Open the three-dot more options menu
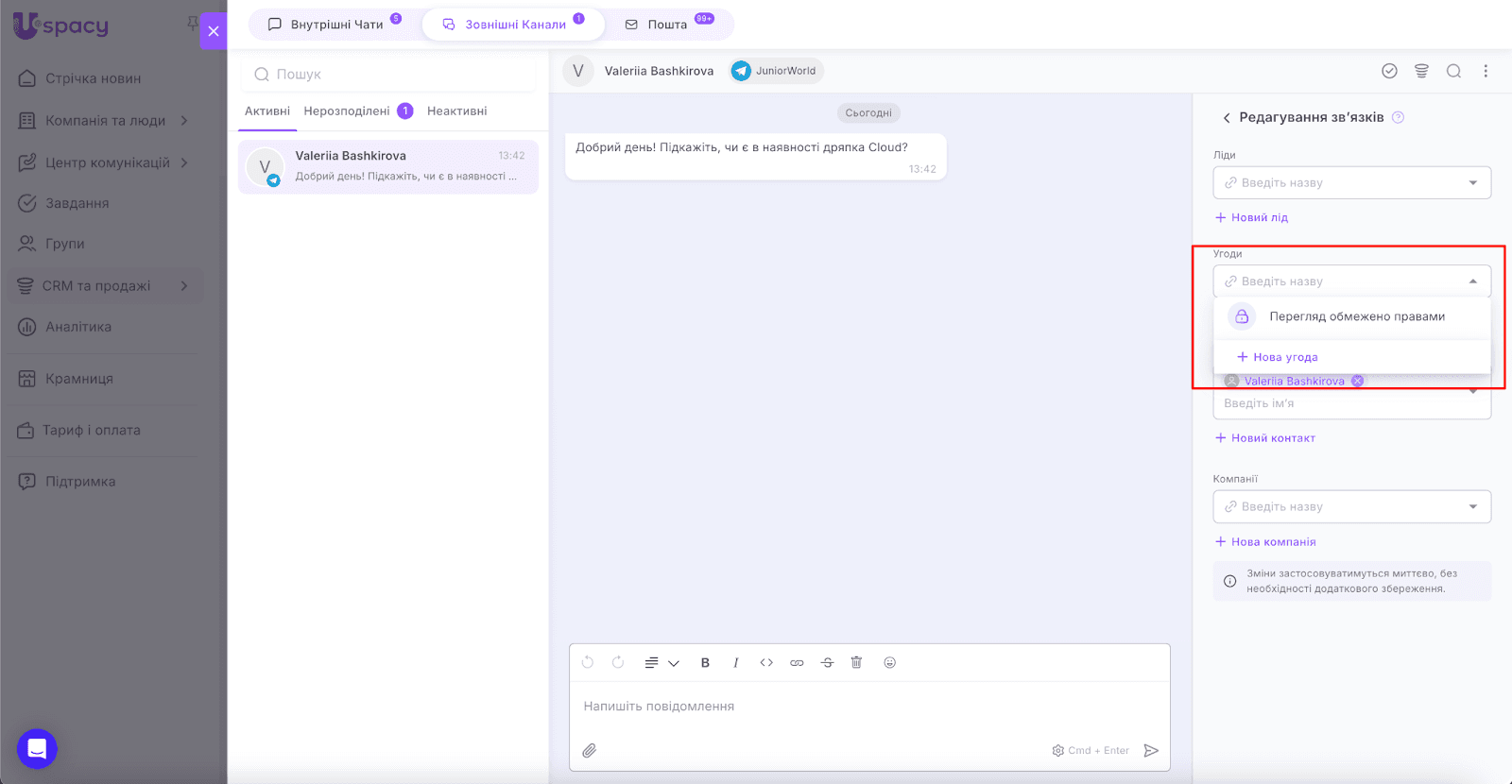Screen dimensions: 1512x784 pyautogui.click(x=1486, y=71)
